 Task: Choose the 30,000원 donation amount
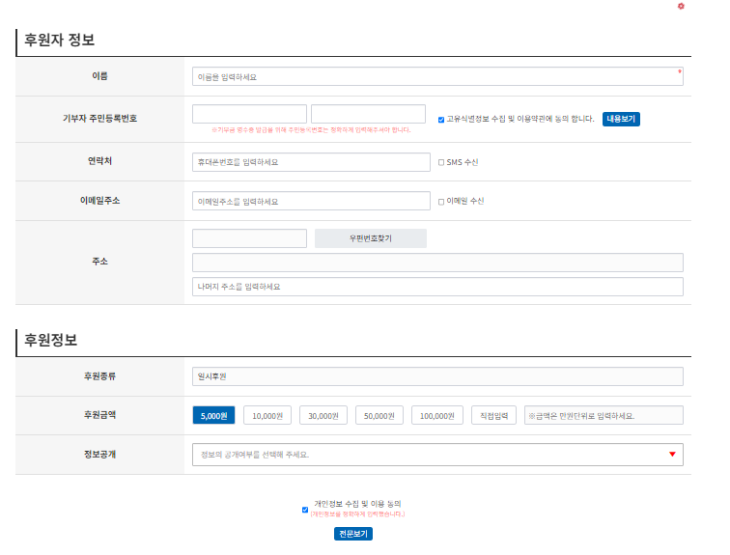tap(323, 415)
